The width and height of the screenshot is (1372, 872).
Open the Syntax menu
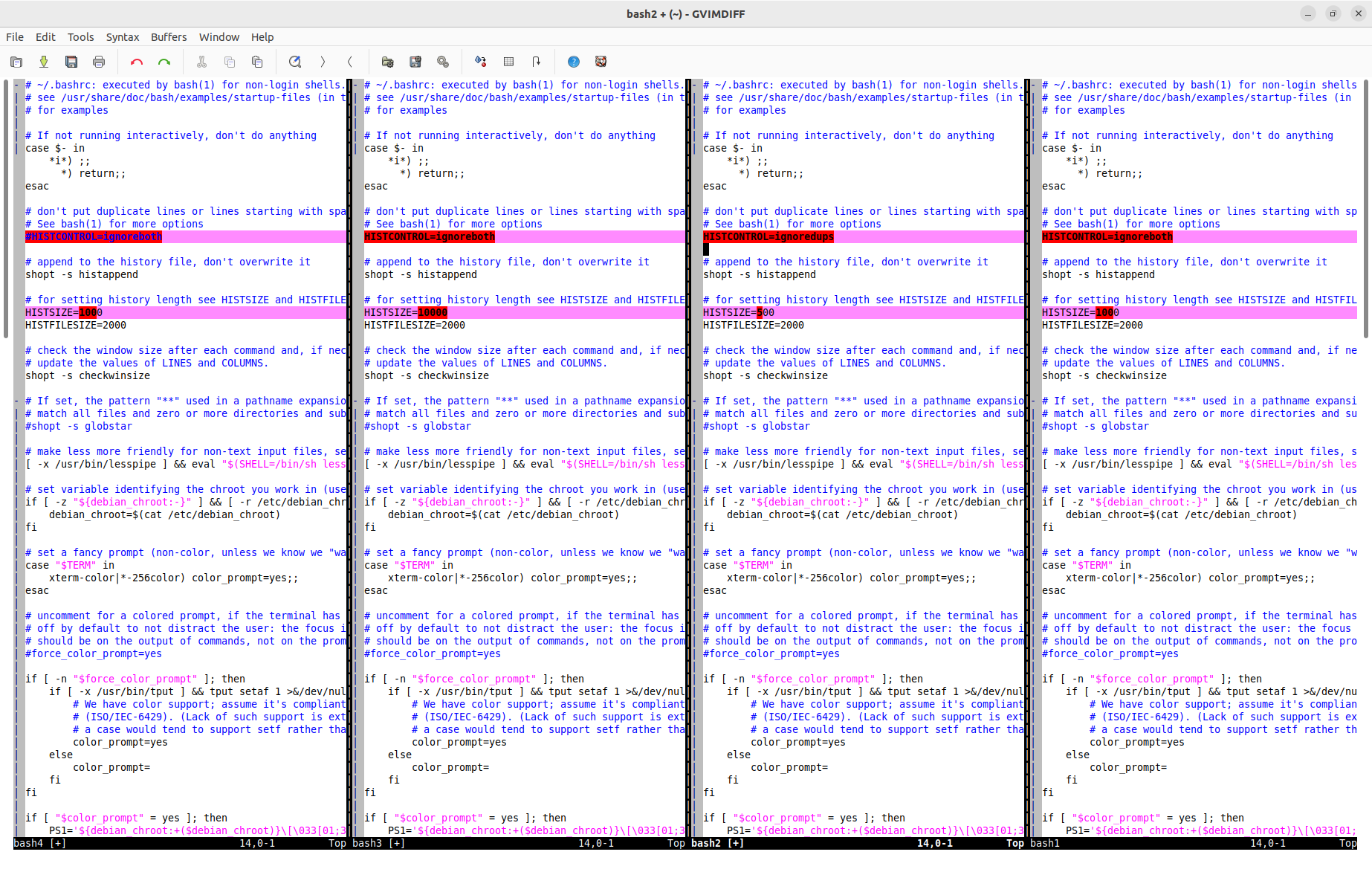click(x=122, y=37)
